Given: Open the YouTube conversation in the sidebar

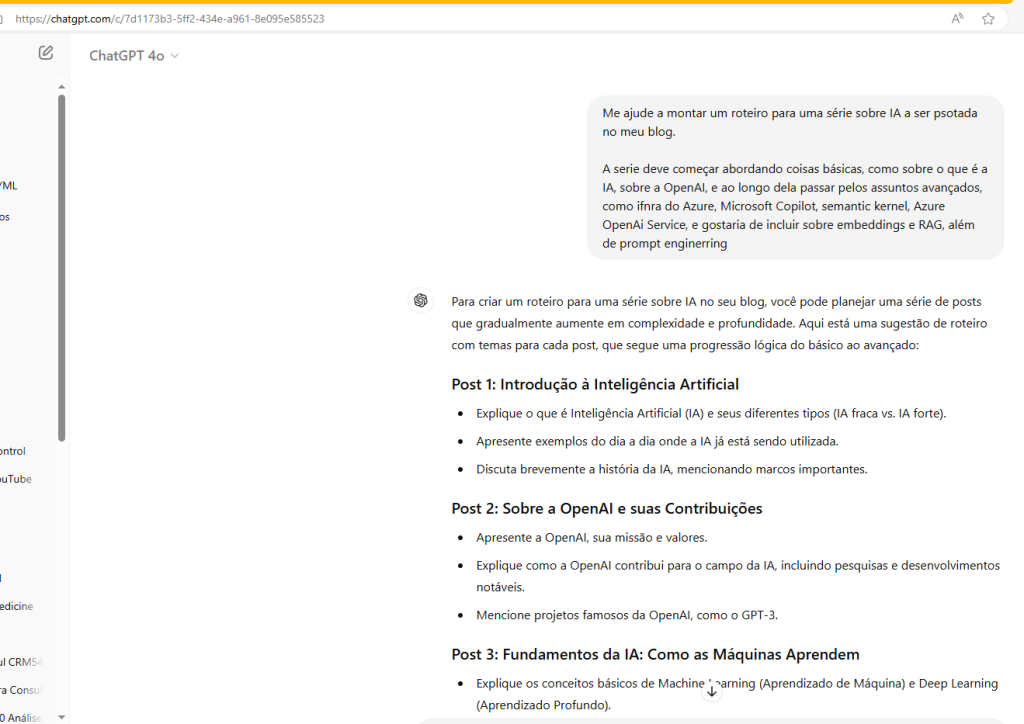Looking at the screenshot, I should coord(15,478).
